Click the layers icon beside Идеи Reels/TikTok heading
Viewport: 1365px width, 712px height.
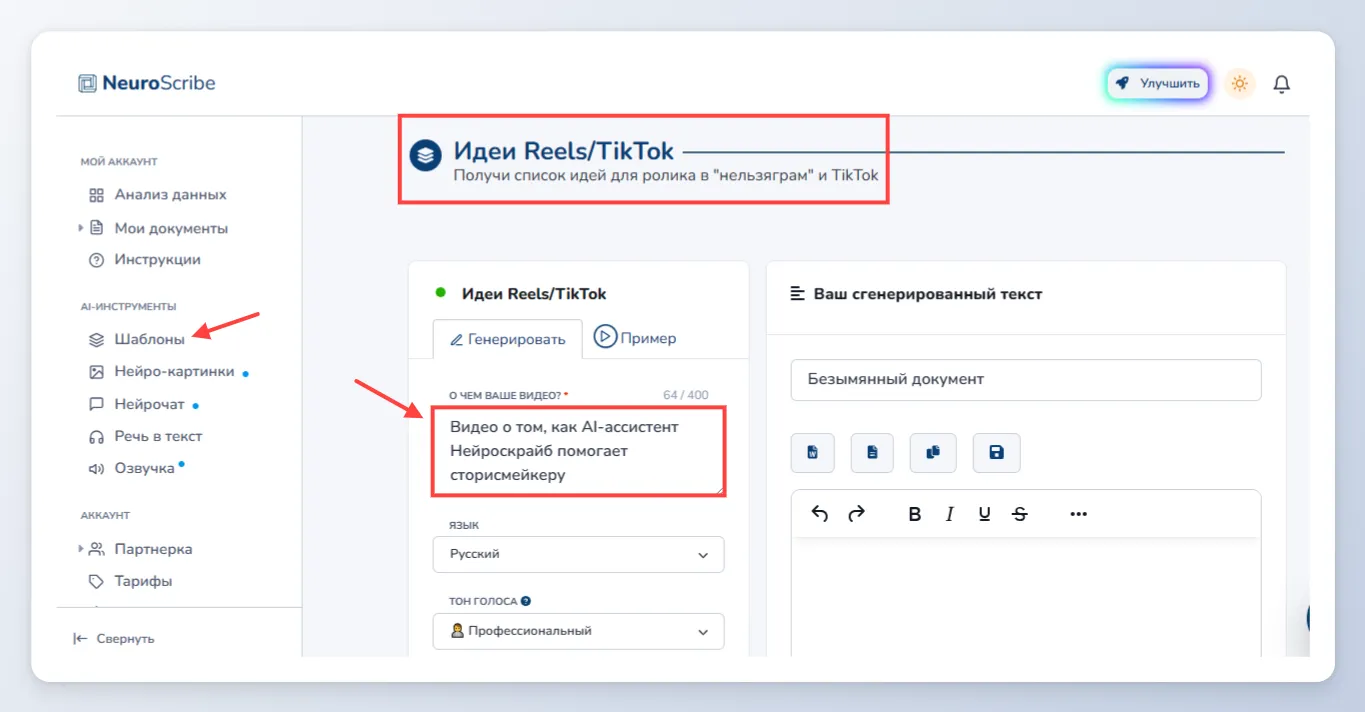426,155
